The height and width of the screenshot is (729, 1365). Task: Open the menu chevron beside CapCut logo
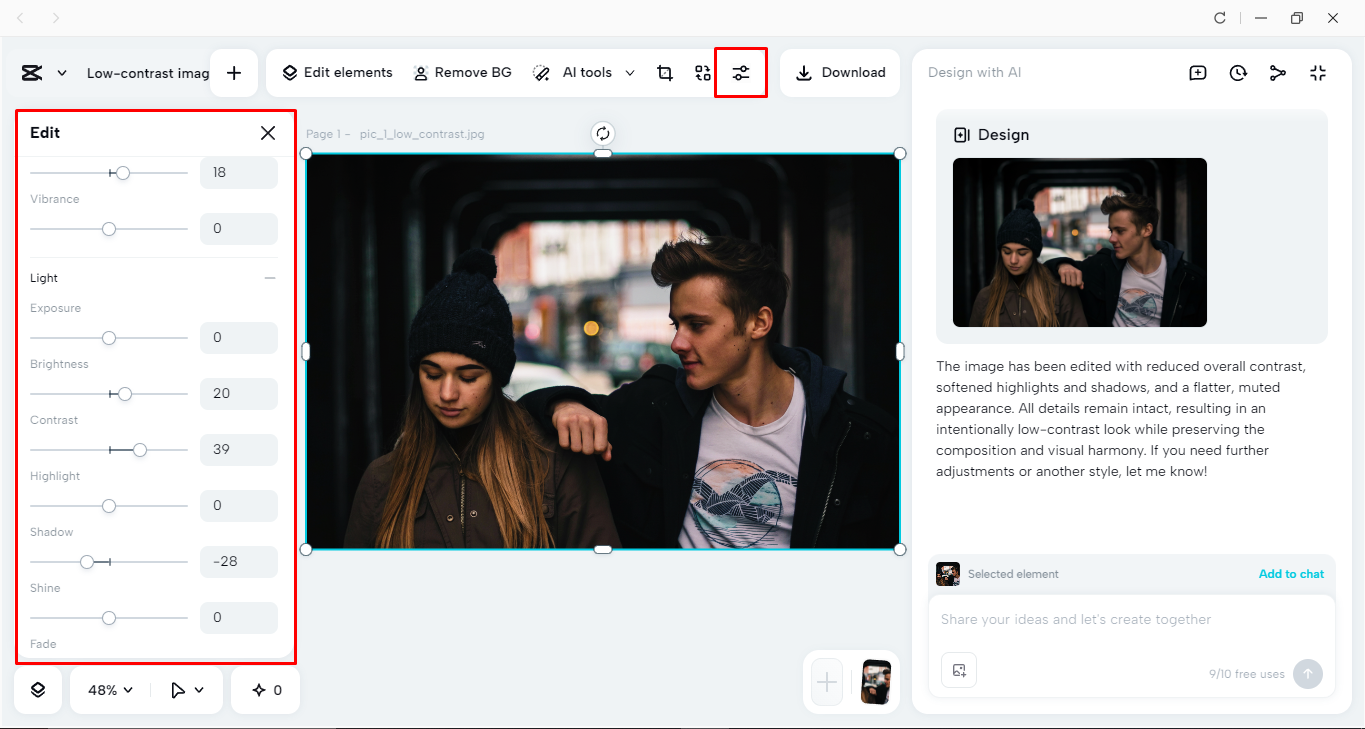[62, 73]
